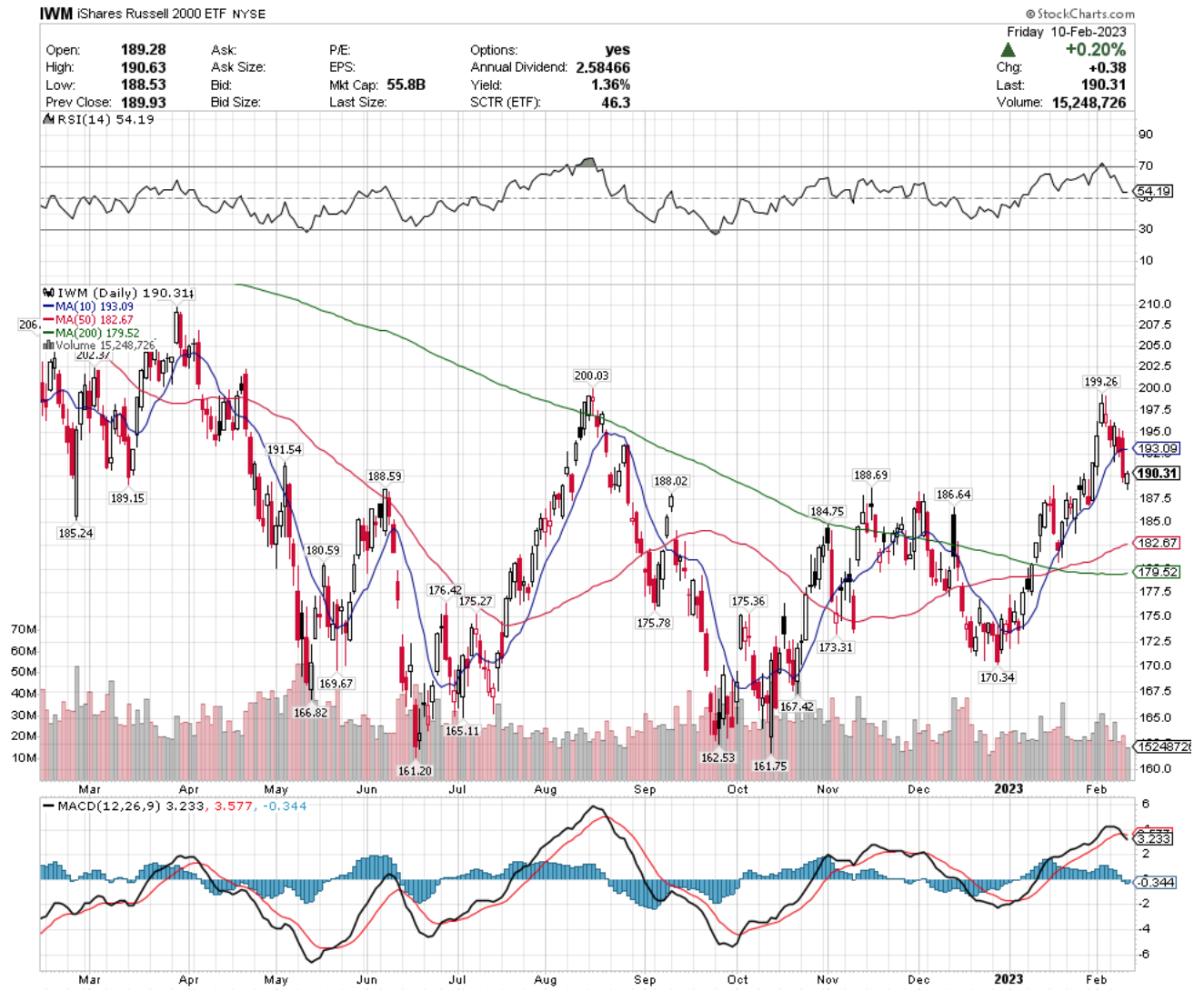The image size is (1204, 991).
Task: Click the RSI 54.19 value tag on right axis
Action: tap(1154, 191)
